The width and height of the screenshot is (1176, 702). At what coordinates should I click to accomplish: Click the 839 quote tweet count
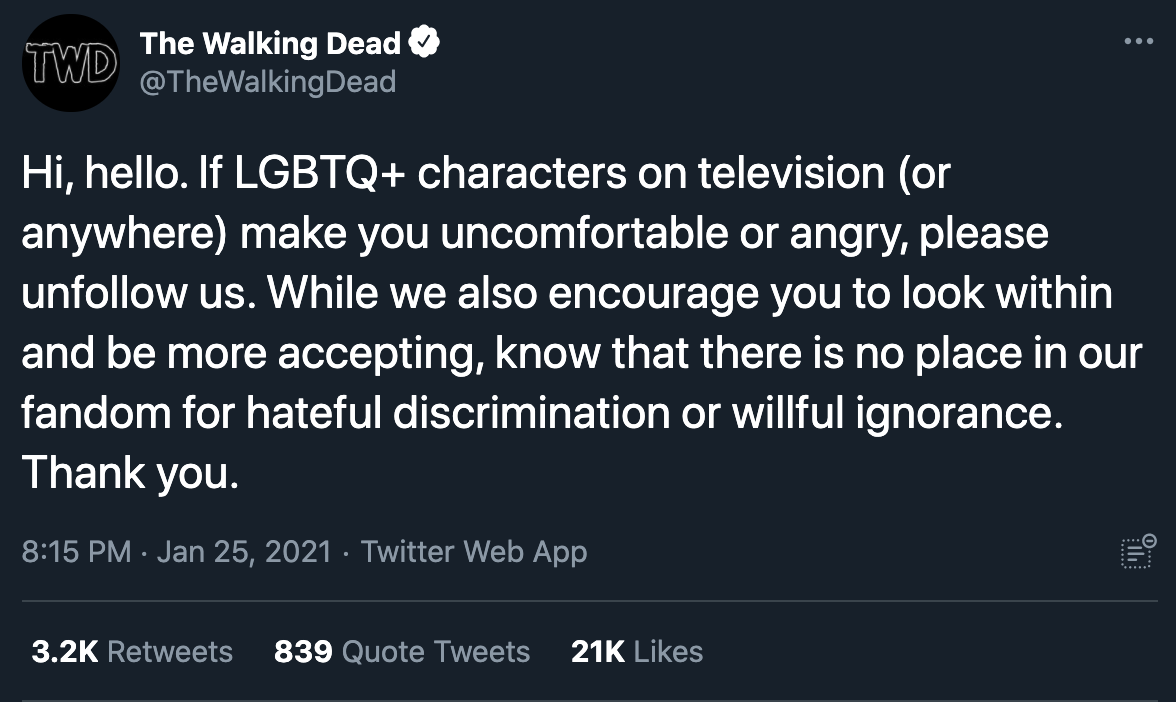point(303,652)
